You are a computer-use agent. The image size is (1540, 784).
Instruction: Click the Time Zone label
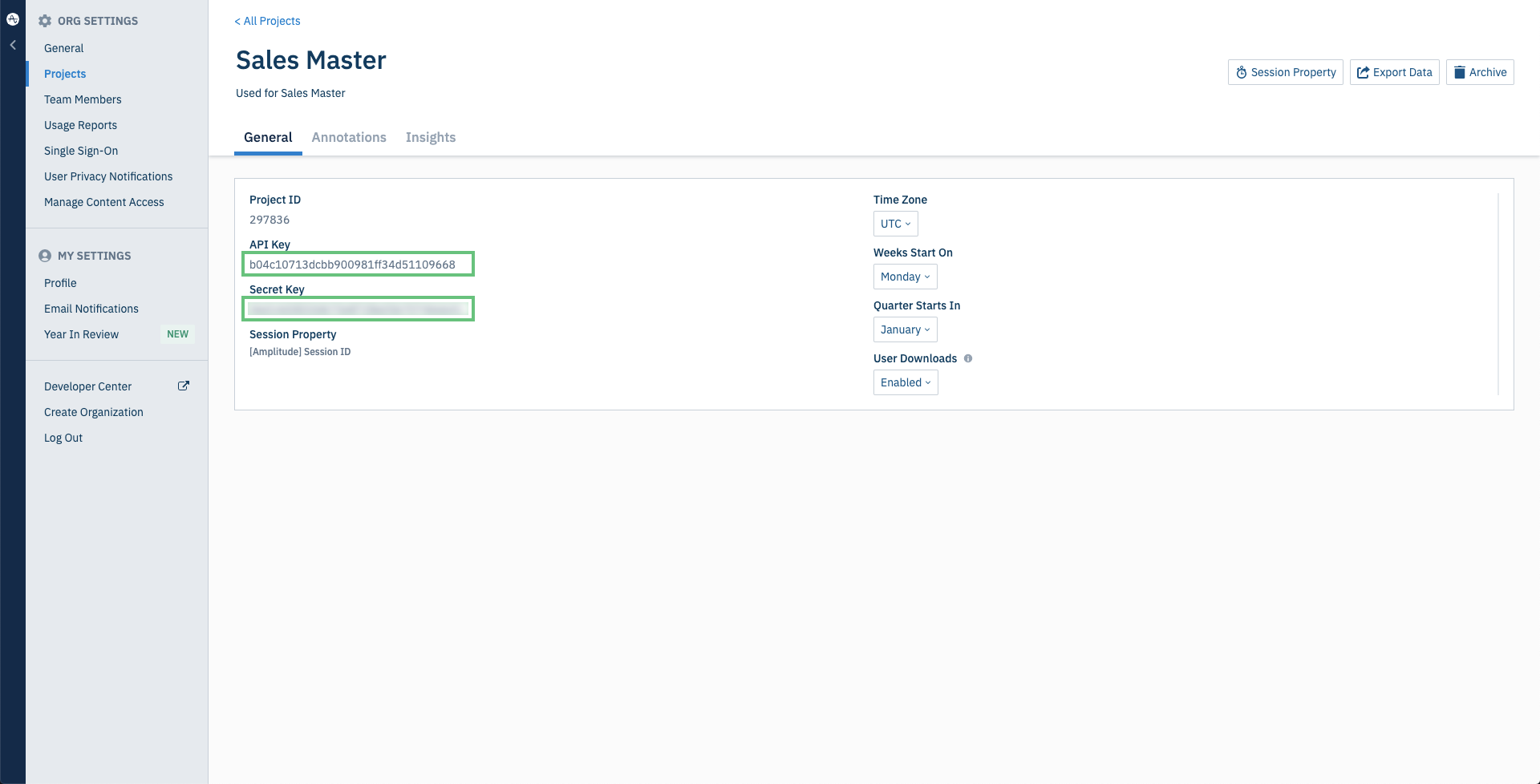900,200
